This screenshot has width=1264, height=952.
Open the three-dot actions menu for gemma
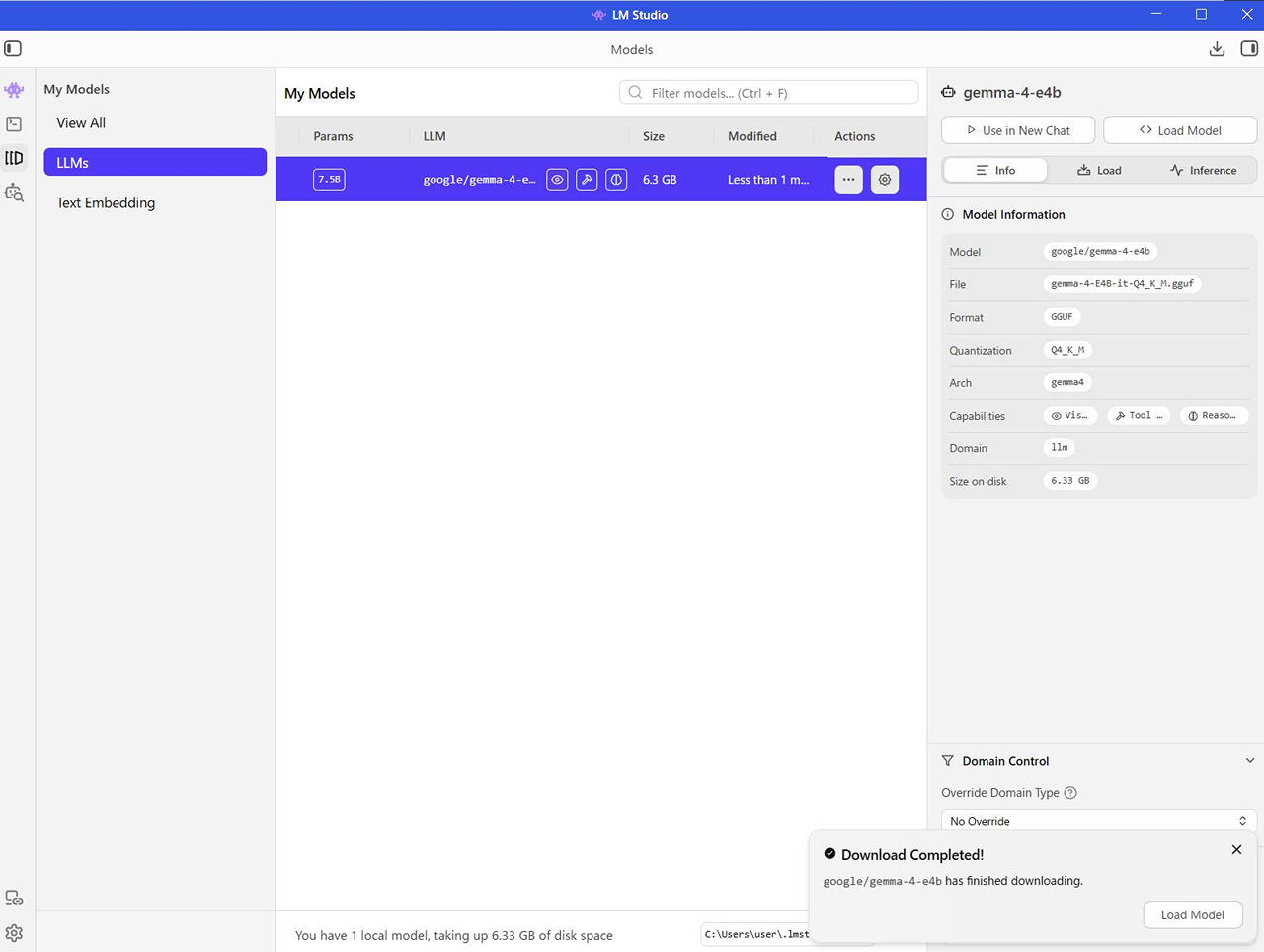coord(848,180)
